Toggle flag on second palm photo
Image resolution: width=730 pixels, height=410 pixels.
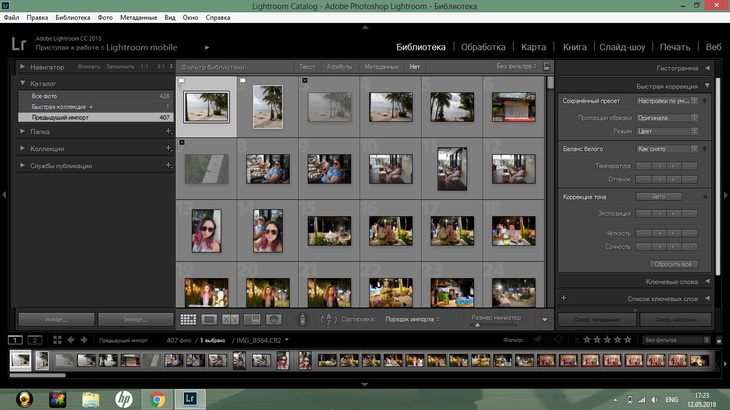coord(243,81)
